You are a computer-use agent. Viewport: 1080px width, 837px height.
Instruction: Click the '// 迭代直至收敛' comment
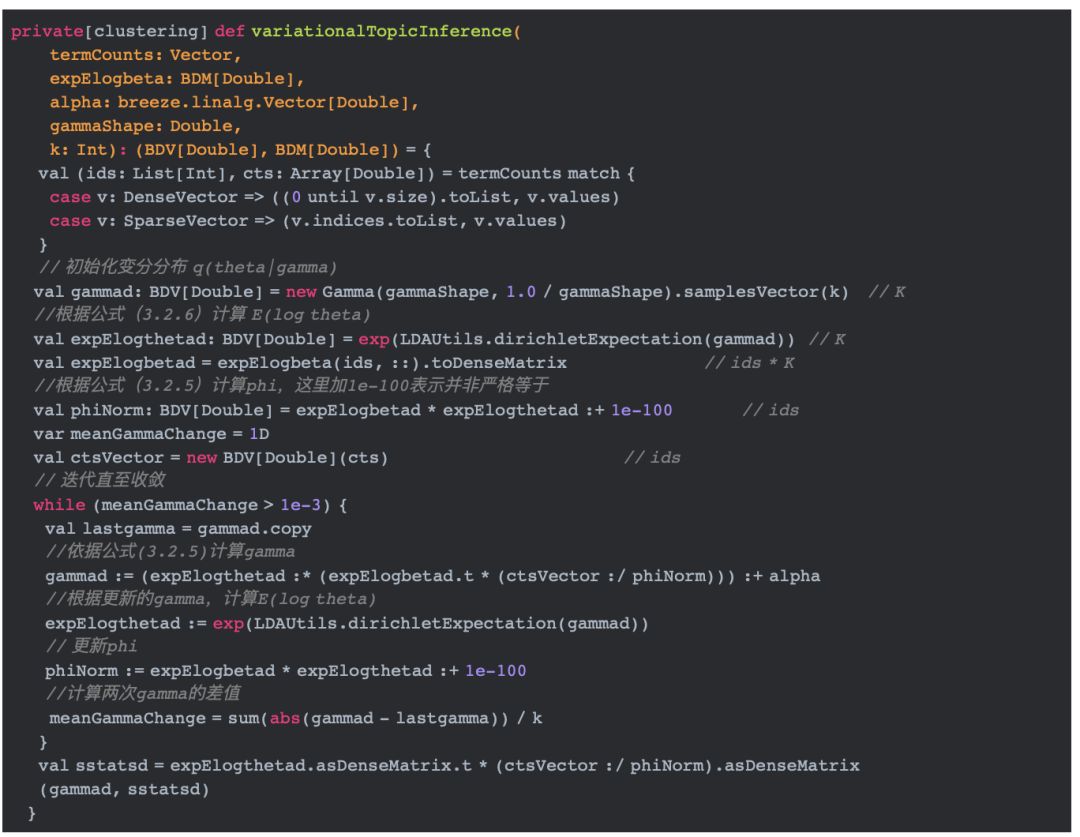click(100, 480)
